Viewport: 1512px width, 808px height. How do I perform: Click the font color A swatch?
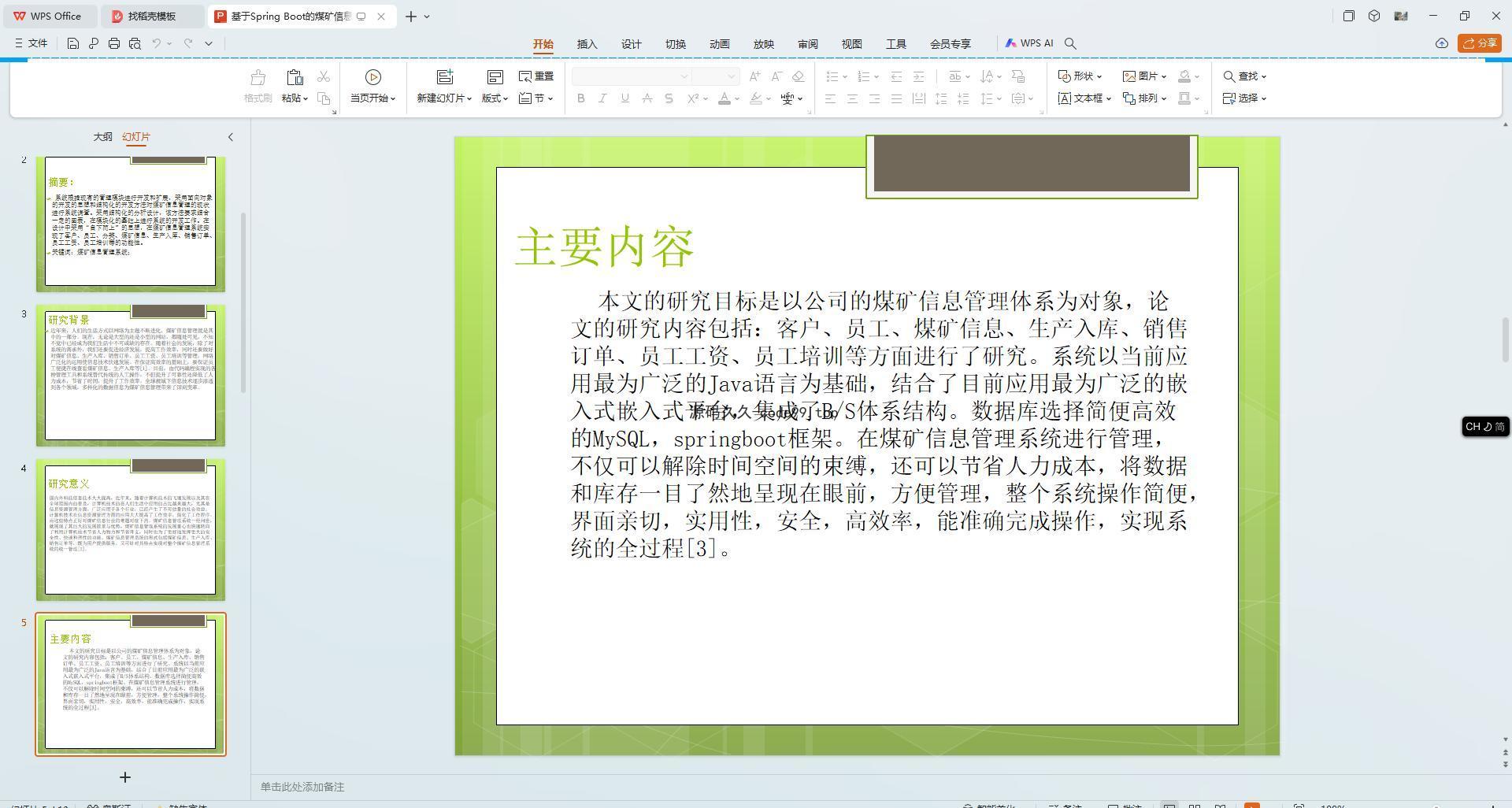click(x=724, y=98)
